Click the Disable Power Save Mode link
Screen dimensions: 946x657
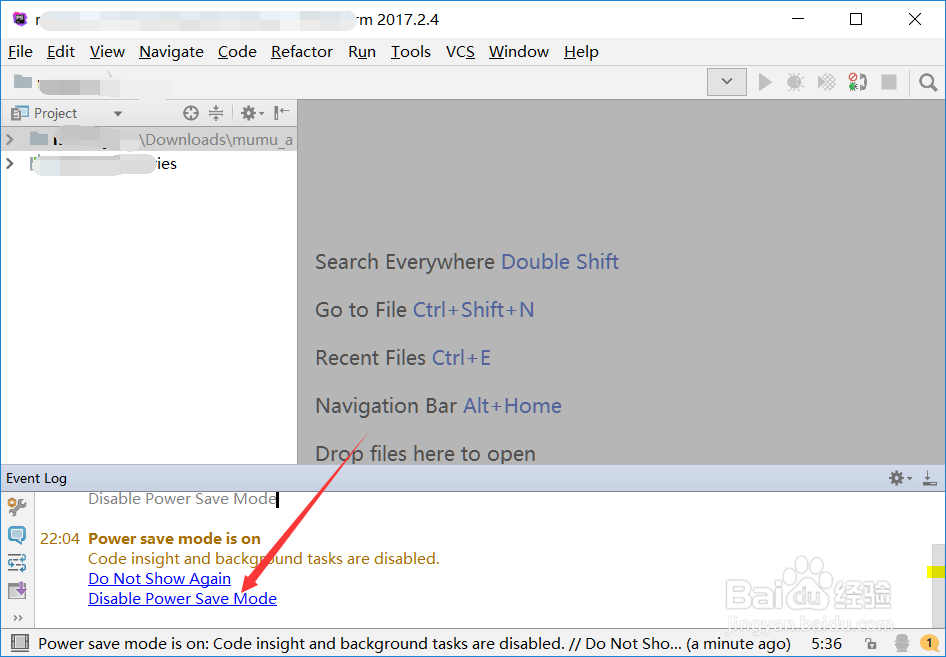[x=182, y=598]
